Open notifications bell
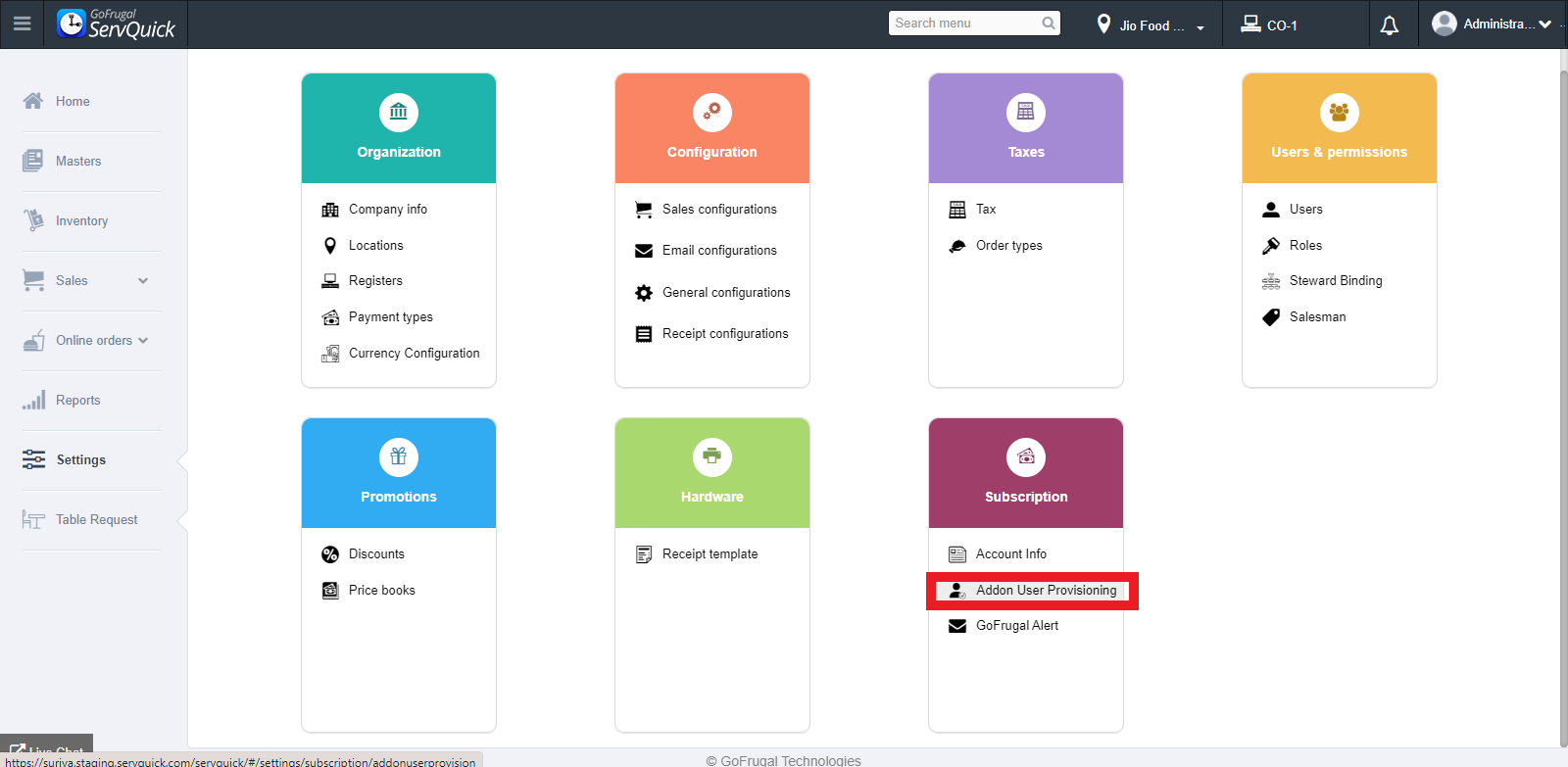Viewport: 1568px width, 767px height. point(1390,25)
